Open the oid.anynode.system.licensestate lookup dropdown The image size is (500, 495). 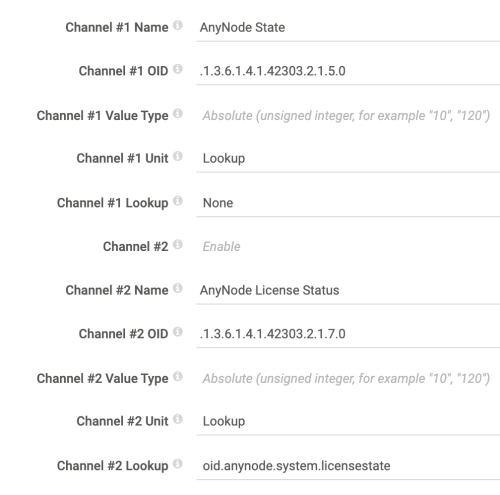(x=348, y=466)
